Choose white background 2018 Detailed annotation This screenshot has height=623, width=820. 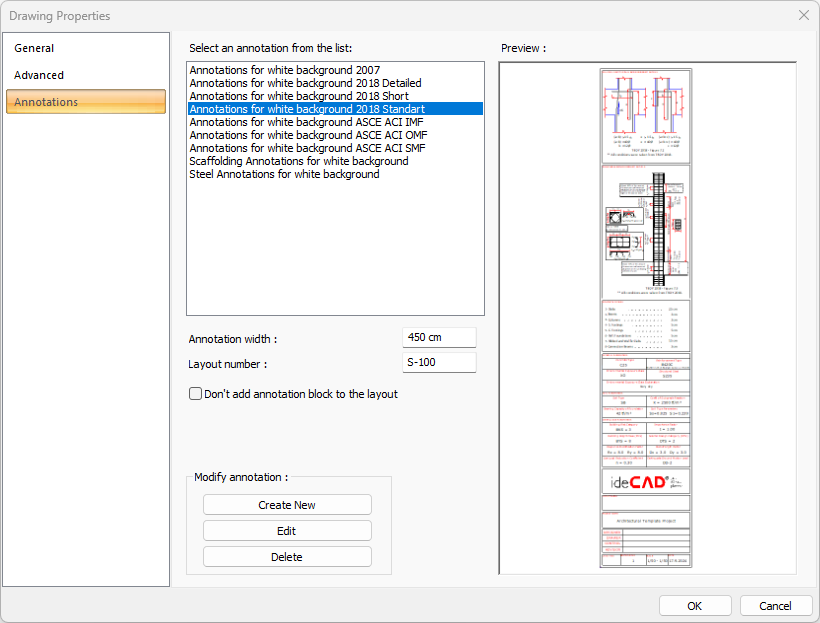(x=305, y=83)
